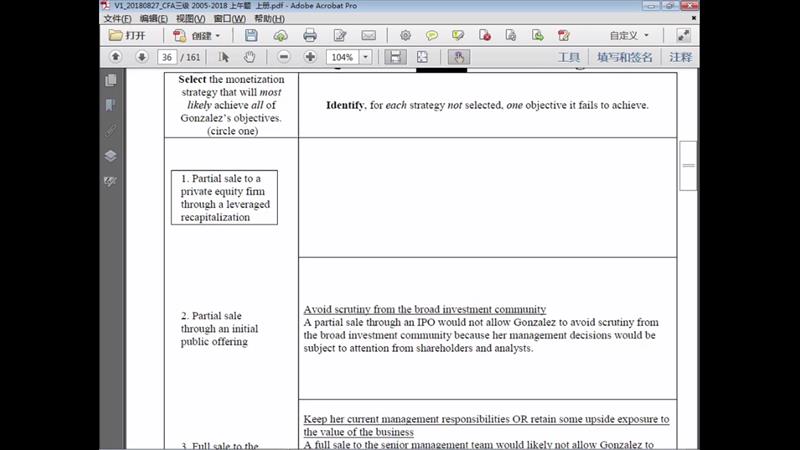Viewport: 800px width, 450px height.
Task: Open the 自定义 customize dropdown
Action: click(629, 35)
